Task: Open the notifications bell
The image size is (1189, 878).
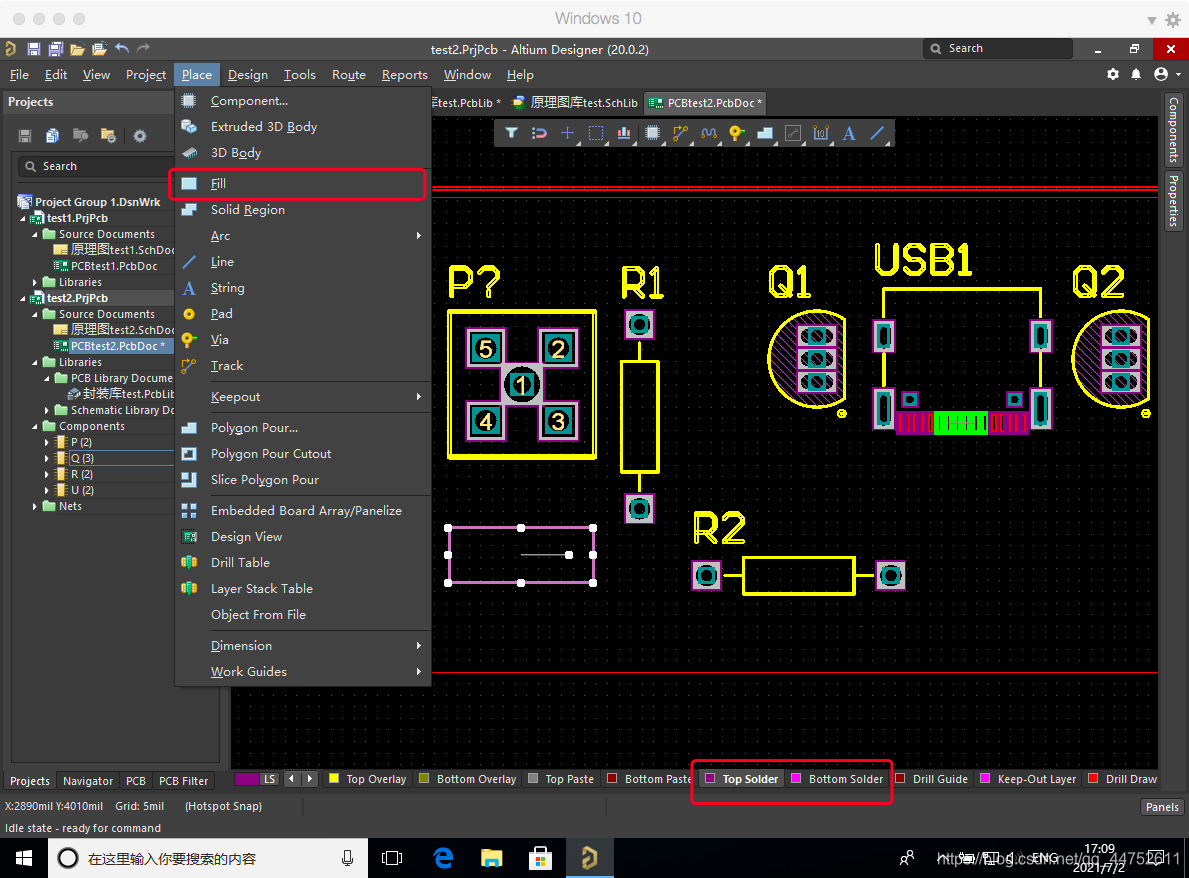Action: pyautogui.click(x=1136, y=74)
